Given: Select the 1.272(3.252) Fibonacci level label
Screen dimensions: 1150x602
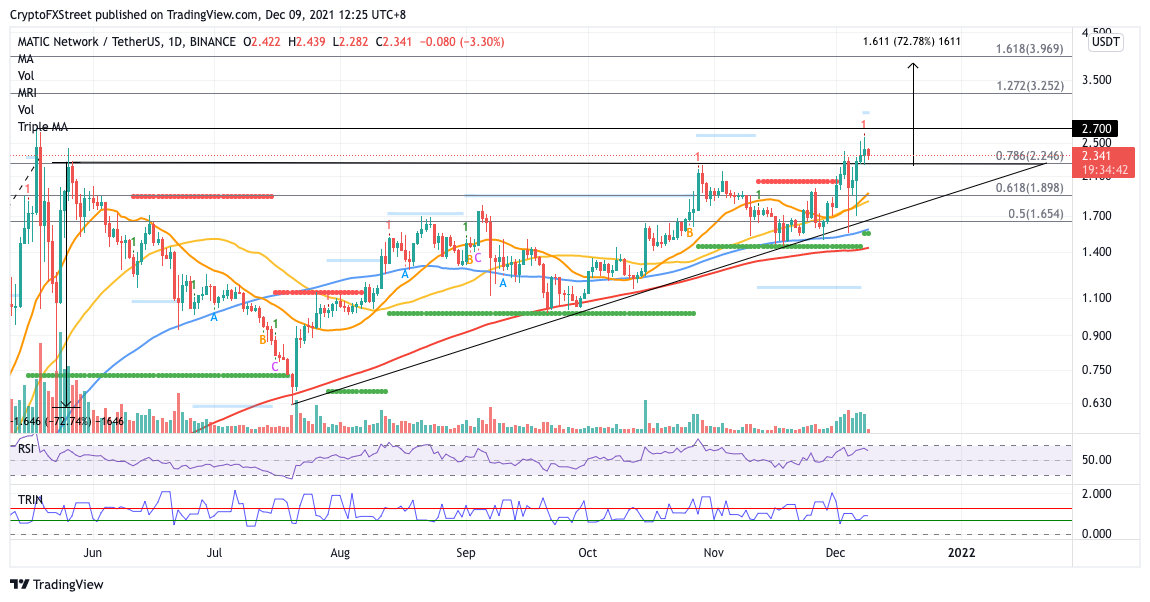Looking at the screenshot, I should [x=1030, y=86].
